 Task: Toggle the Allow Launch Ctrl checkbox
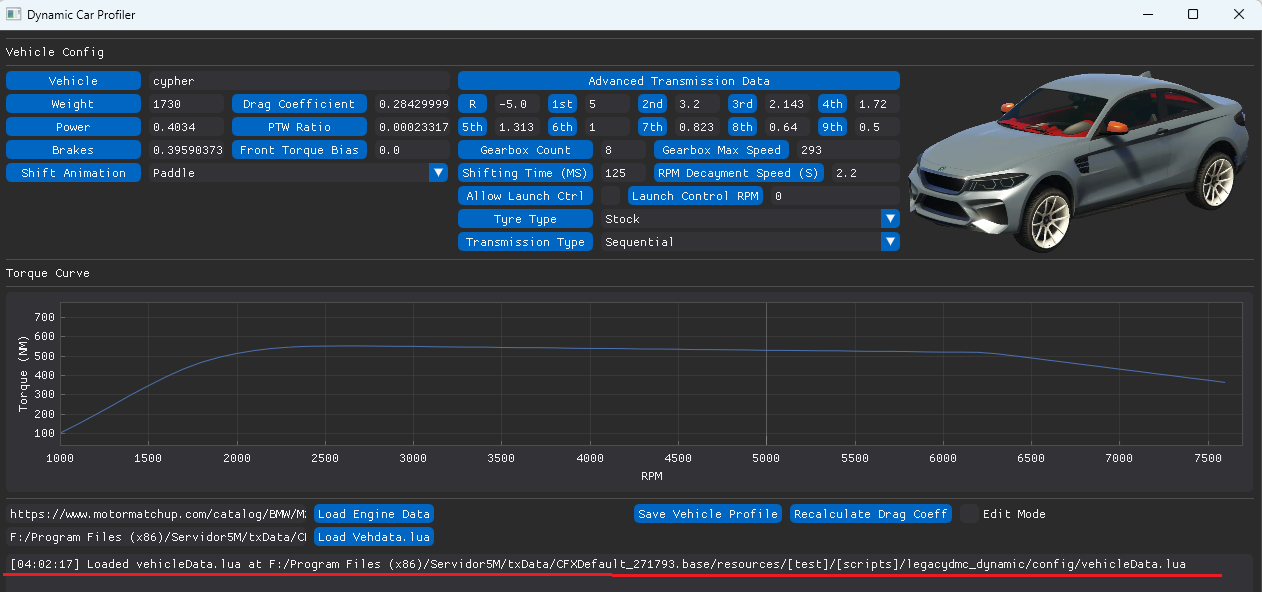click(610, 196)
